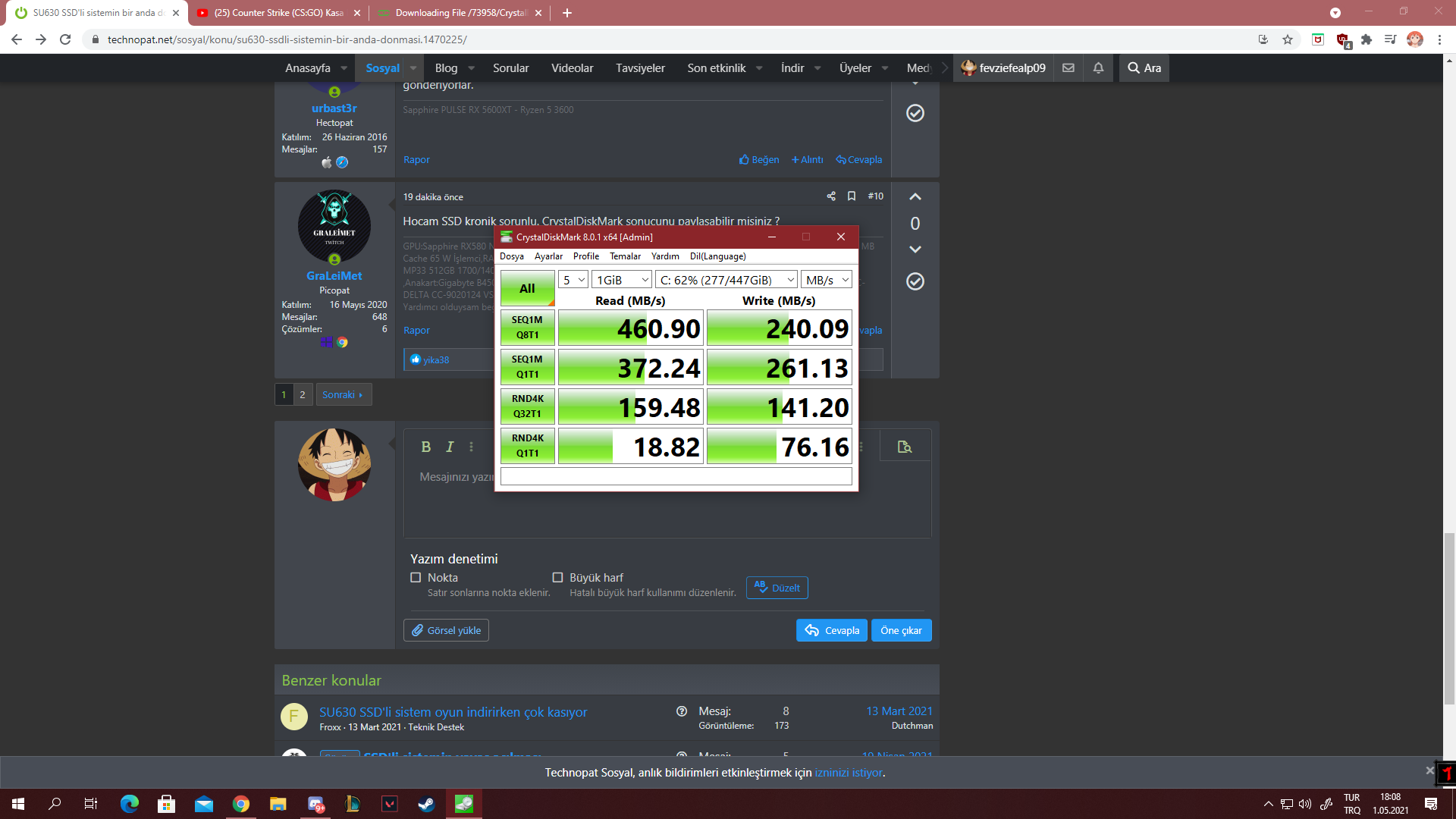Open the drive C: selection dropdown

726,280
